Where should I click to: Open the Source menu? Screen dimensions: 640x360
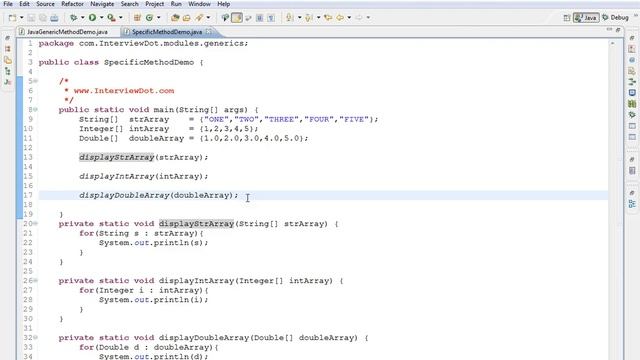tap(45, 4)
